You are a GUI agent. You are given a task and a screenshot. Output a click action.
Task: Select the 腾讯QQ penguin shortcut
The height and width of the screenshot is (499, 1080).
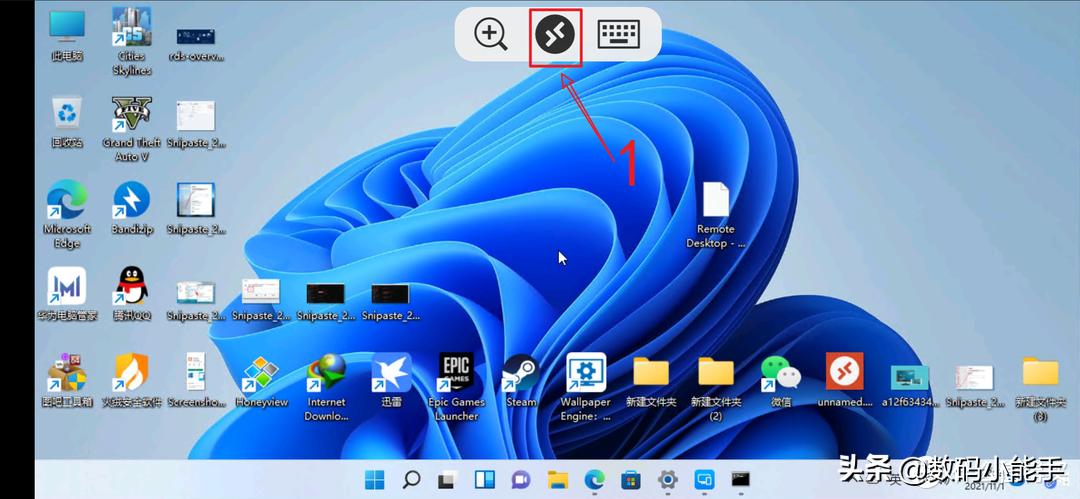[x=132, y=294]
